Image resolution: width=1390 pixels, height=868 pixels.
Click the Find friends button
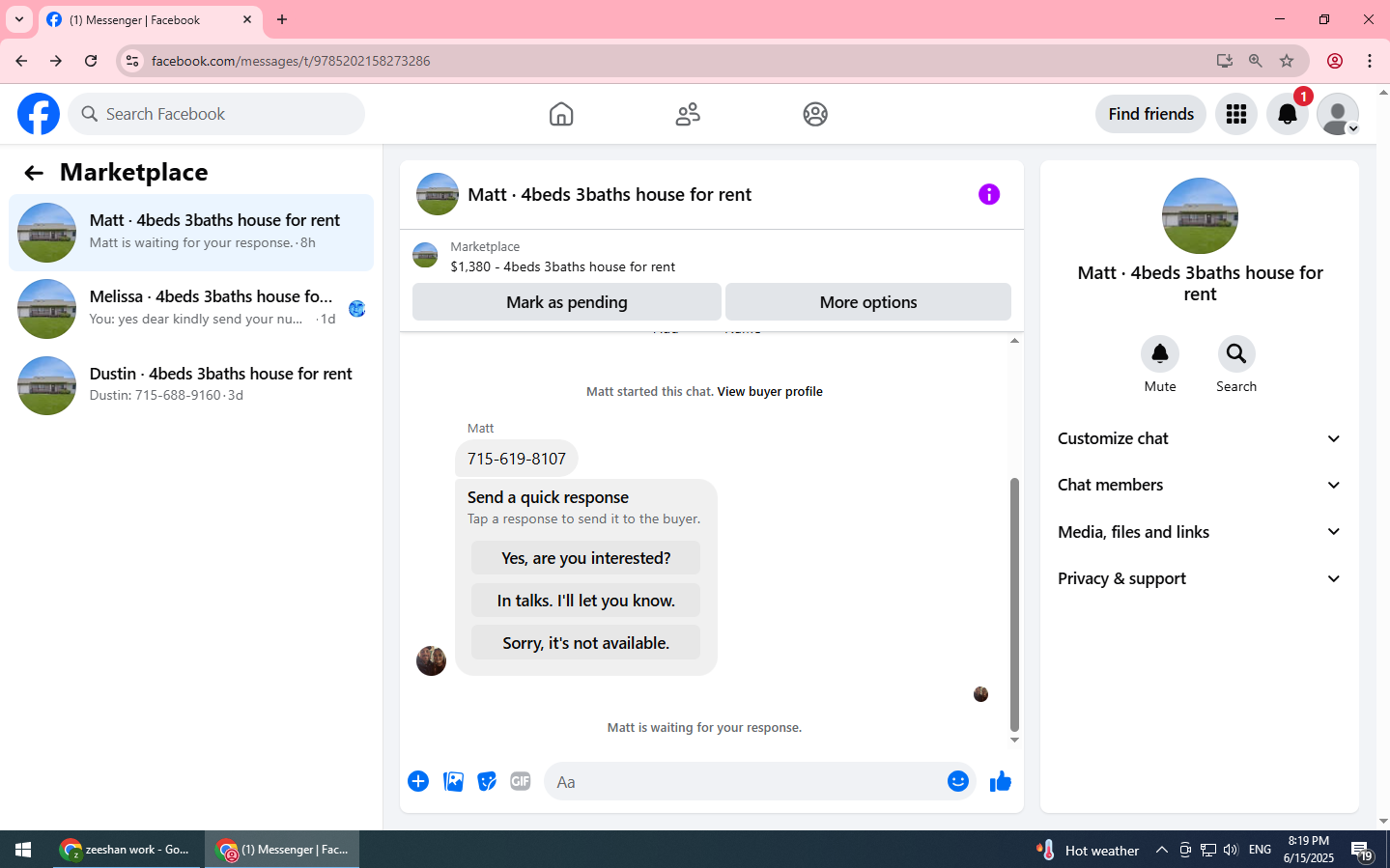(1150, 114)
